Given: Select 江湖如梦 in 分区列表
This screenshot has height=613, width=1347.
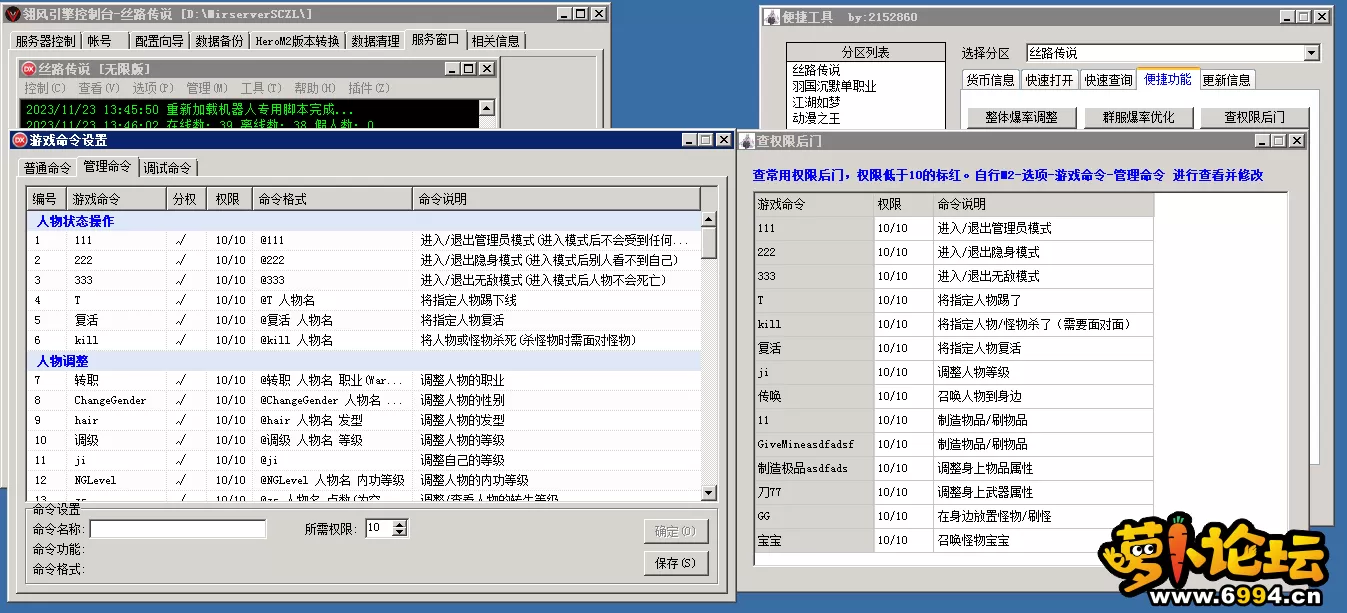Looking at the screenshot, I should tap(816, 102).
